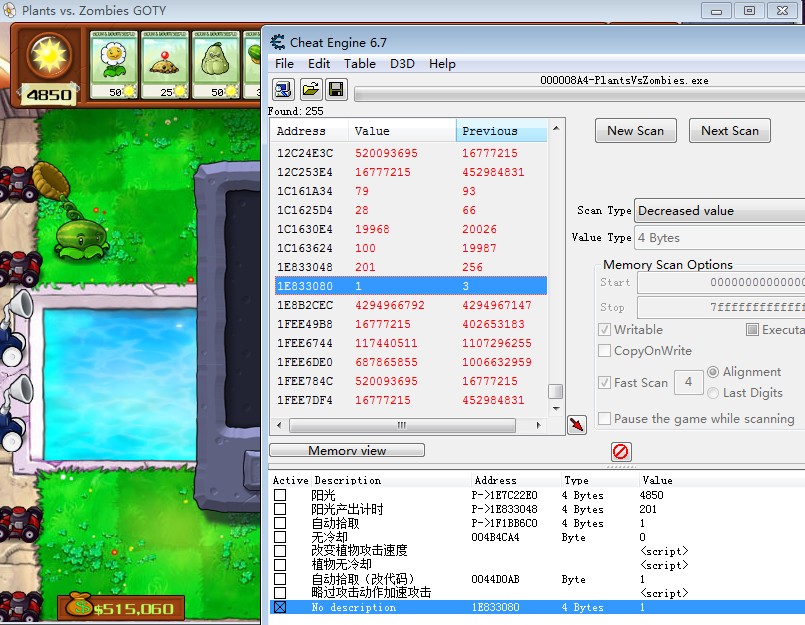Open the Table menu

(360, 64)
